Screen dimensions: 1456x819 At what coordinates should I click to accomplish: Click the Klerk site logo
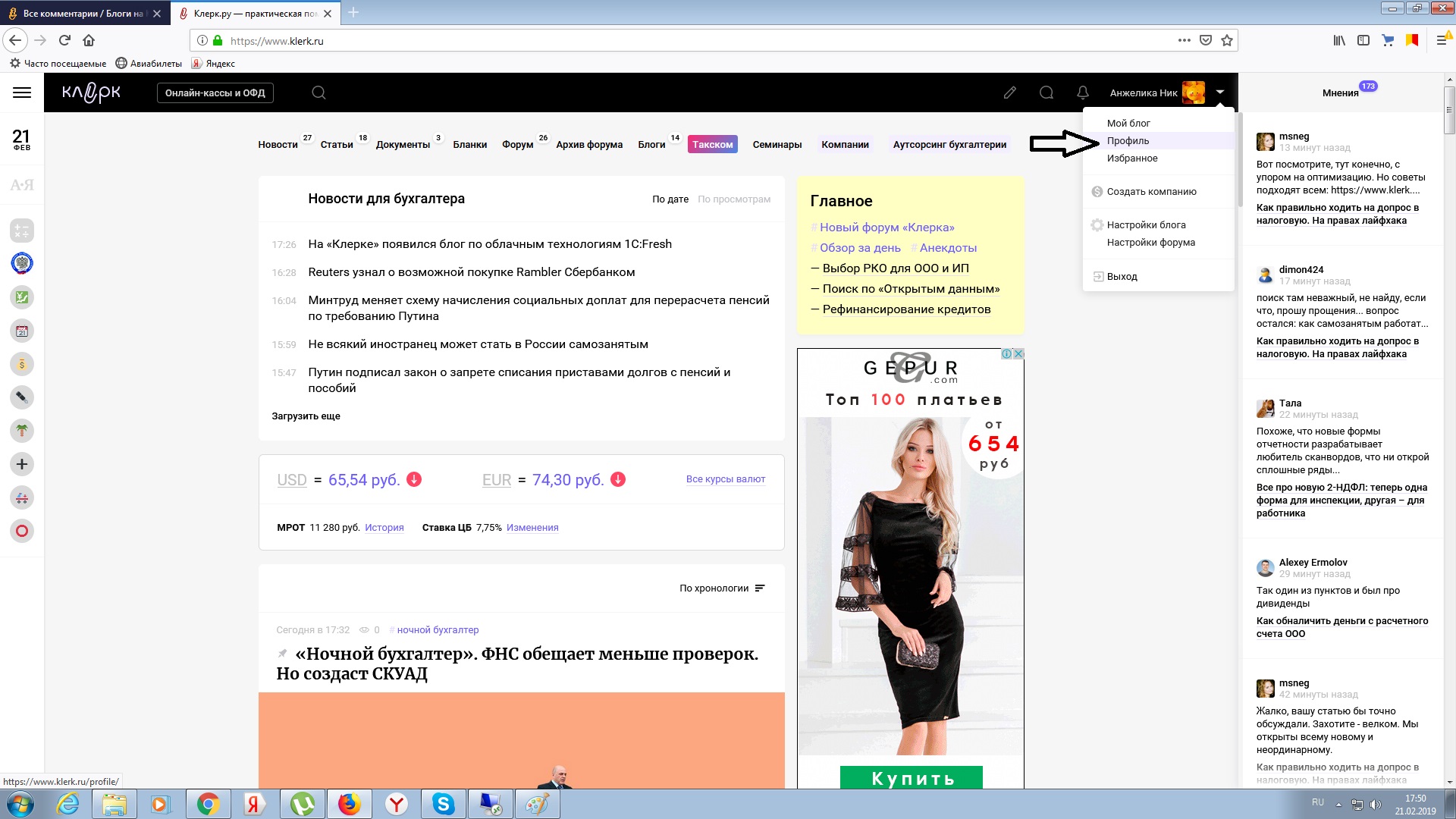[x=91, y=93]
